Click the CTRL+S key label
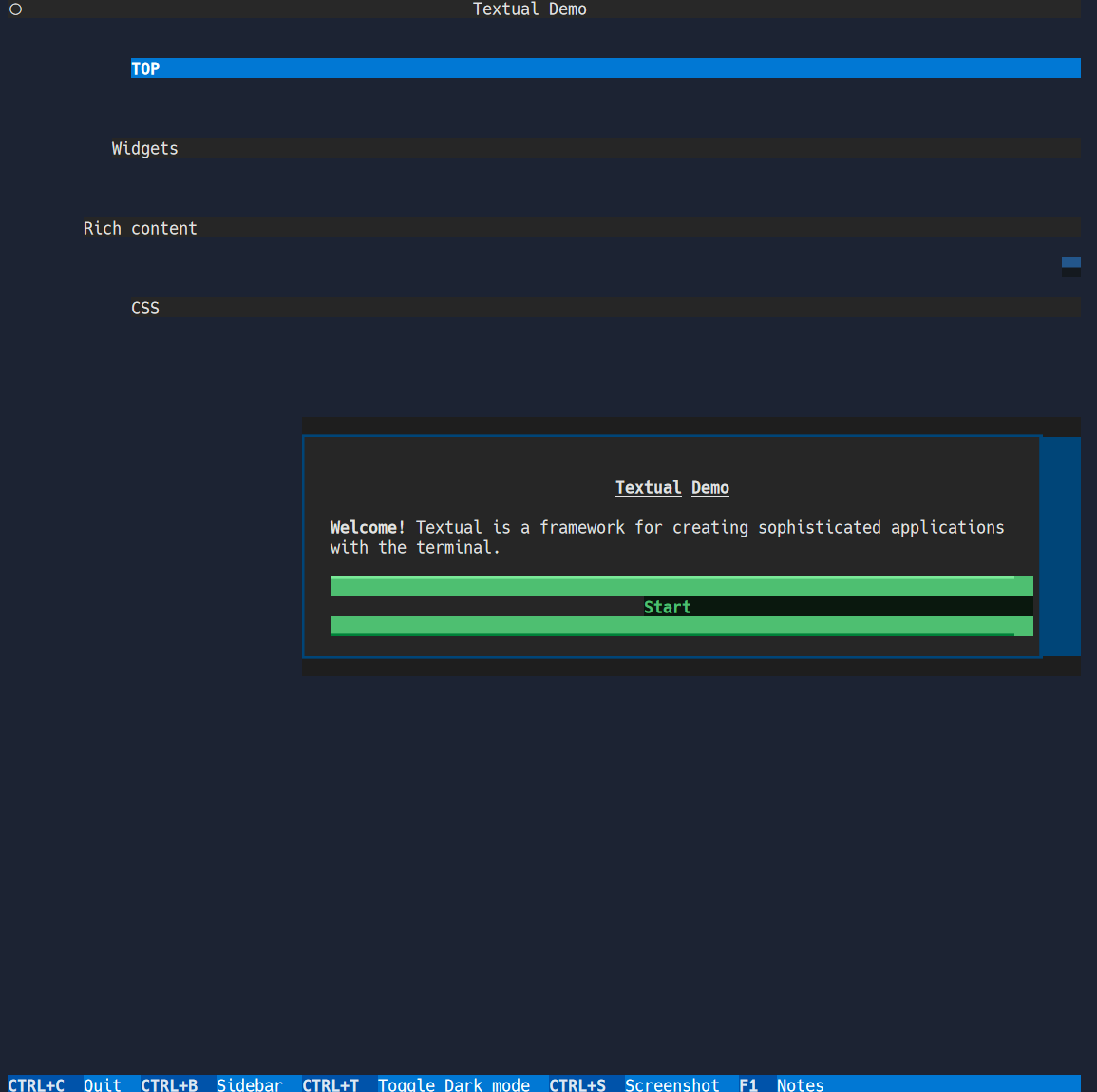1097x1092 pixels. [577, 1084]
